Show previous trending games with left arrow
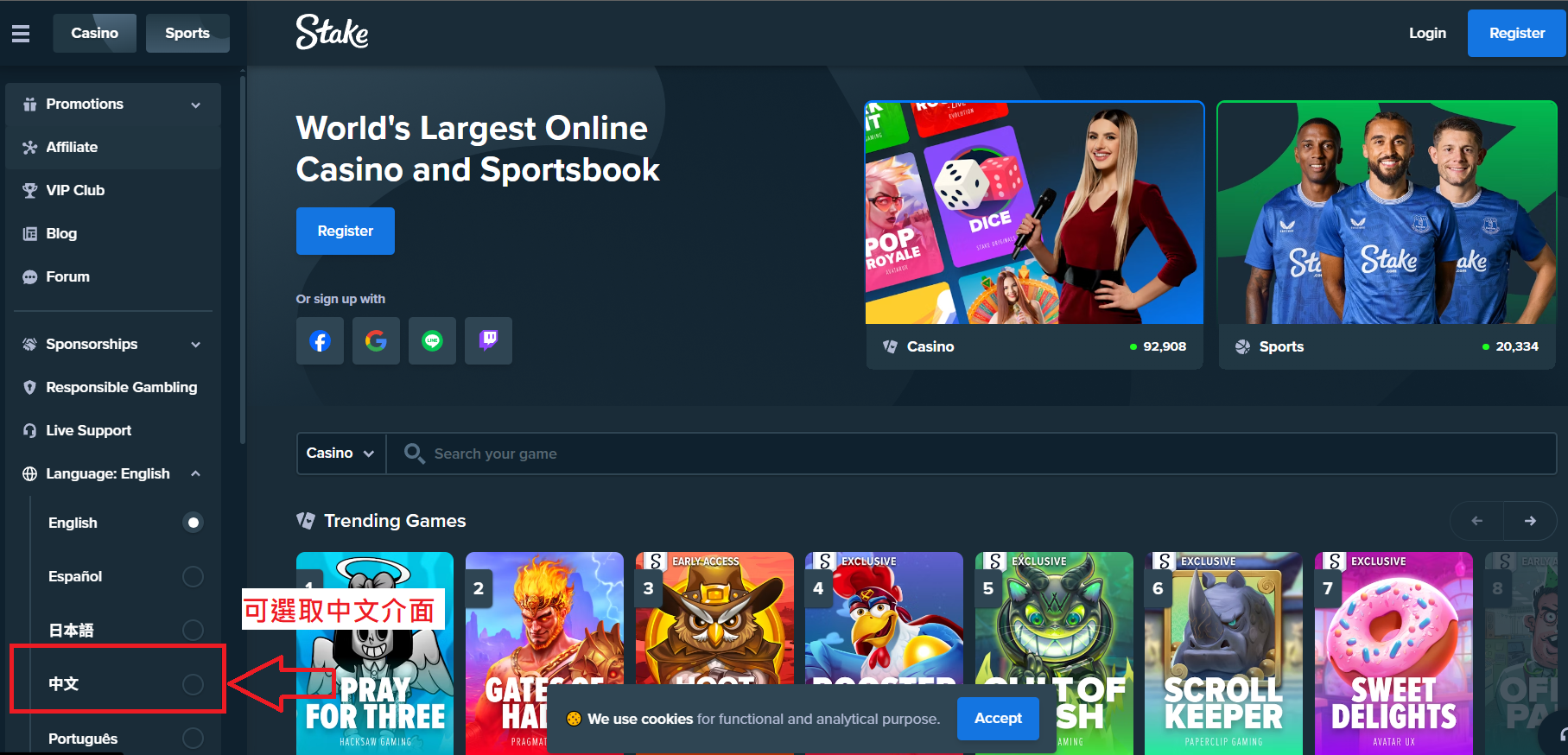The width and height of the screenshot is (1568, 755). 1476,521
